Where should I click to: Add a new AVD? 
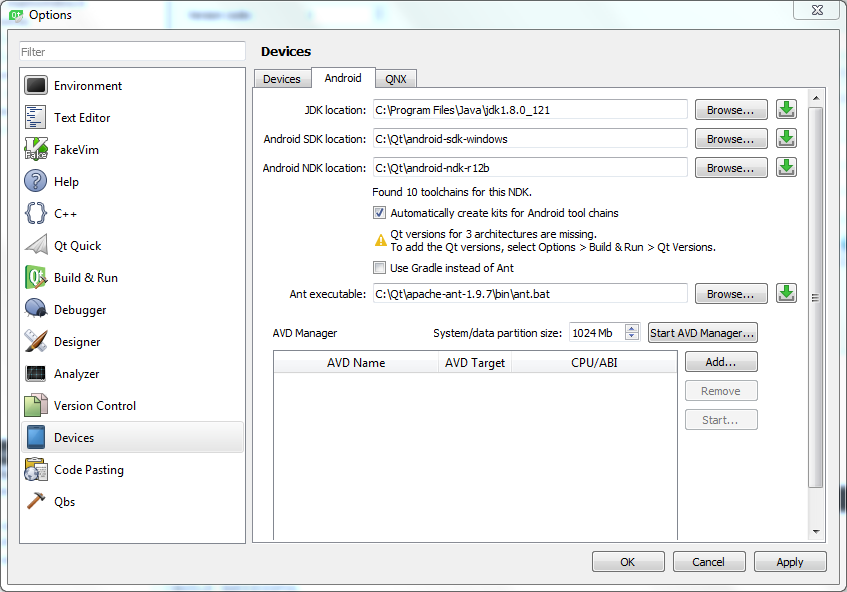coord(721,362)
